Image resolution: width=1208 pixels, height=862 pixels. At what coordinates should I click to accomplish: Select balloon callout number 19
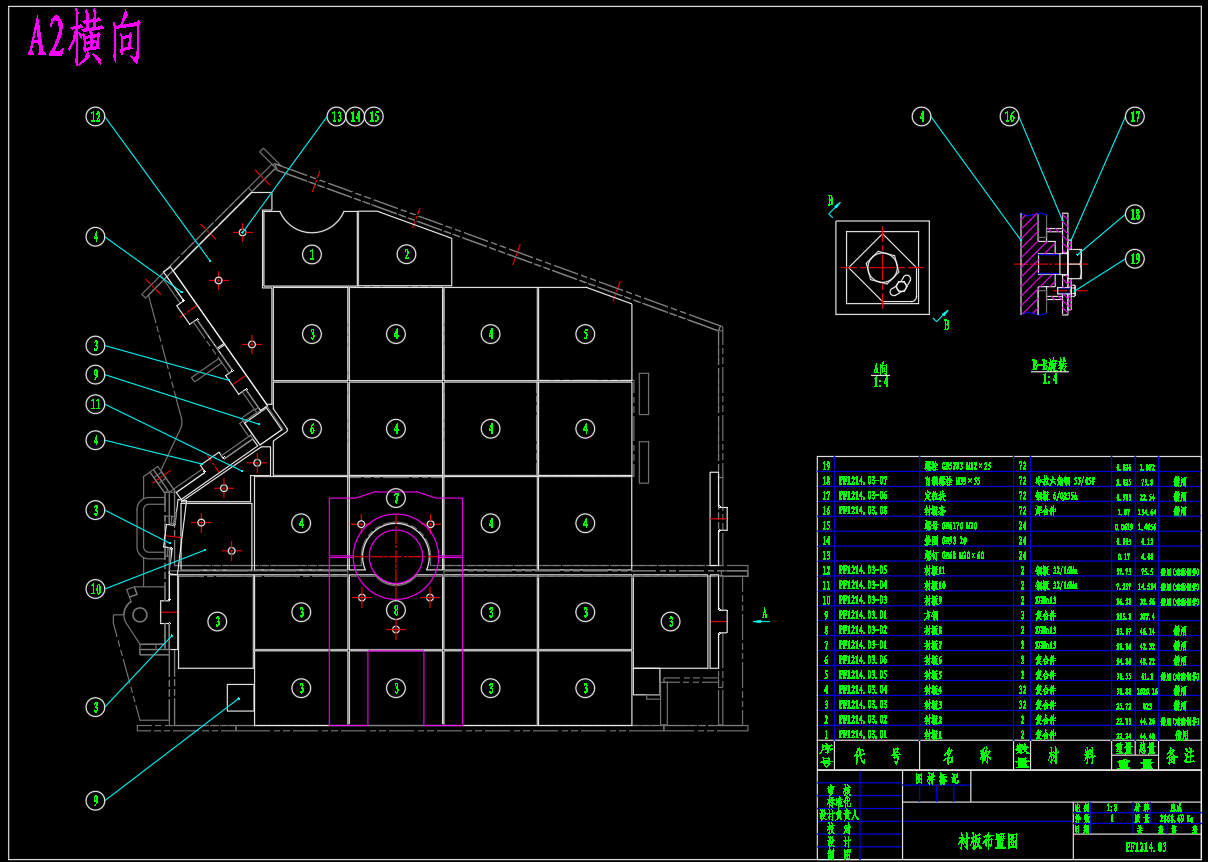pyautogui.click(x=1135, y=259)
